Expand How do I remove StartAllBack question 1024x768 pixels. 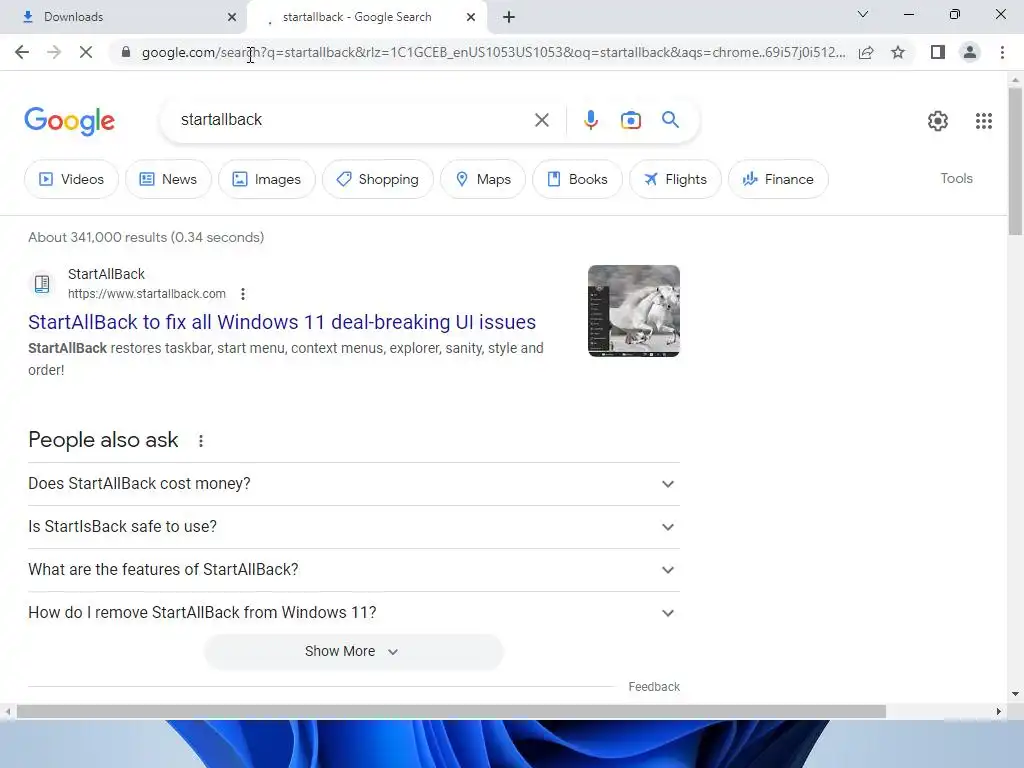354,613
